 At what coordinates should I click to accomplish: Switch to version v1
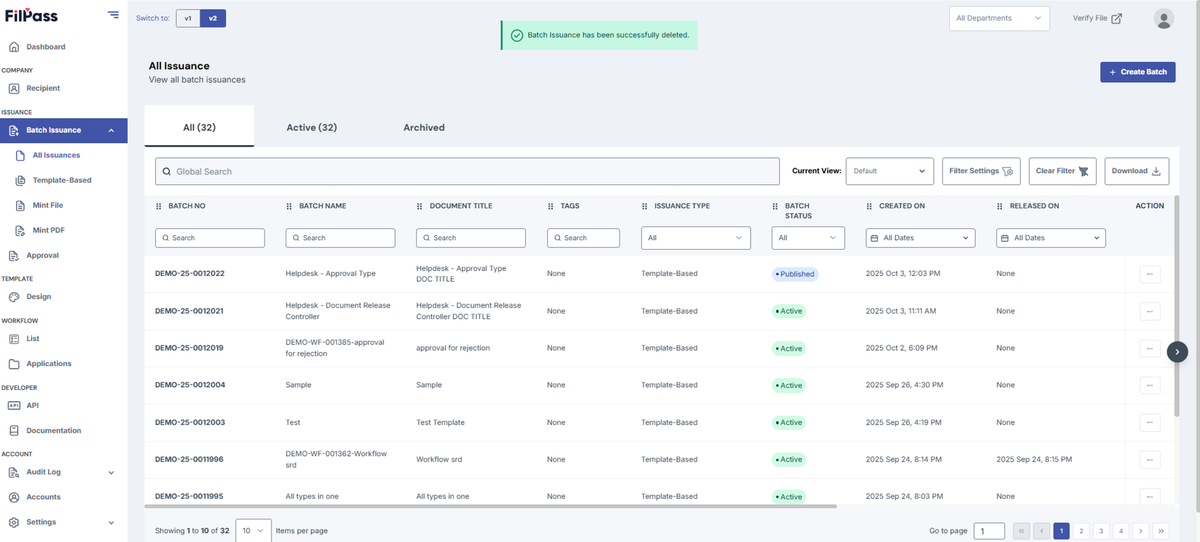pyautogui.click(x=188, y=18)
